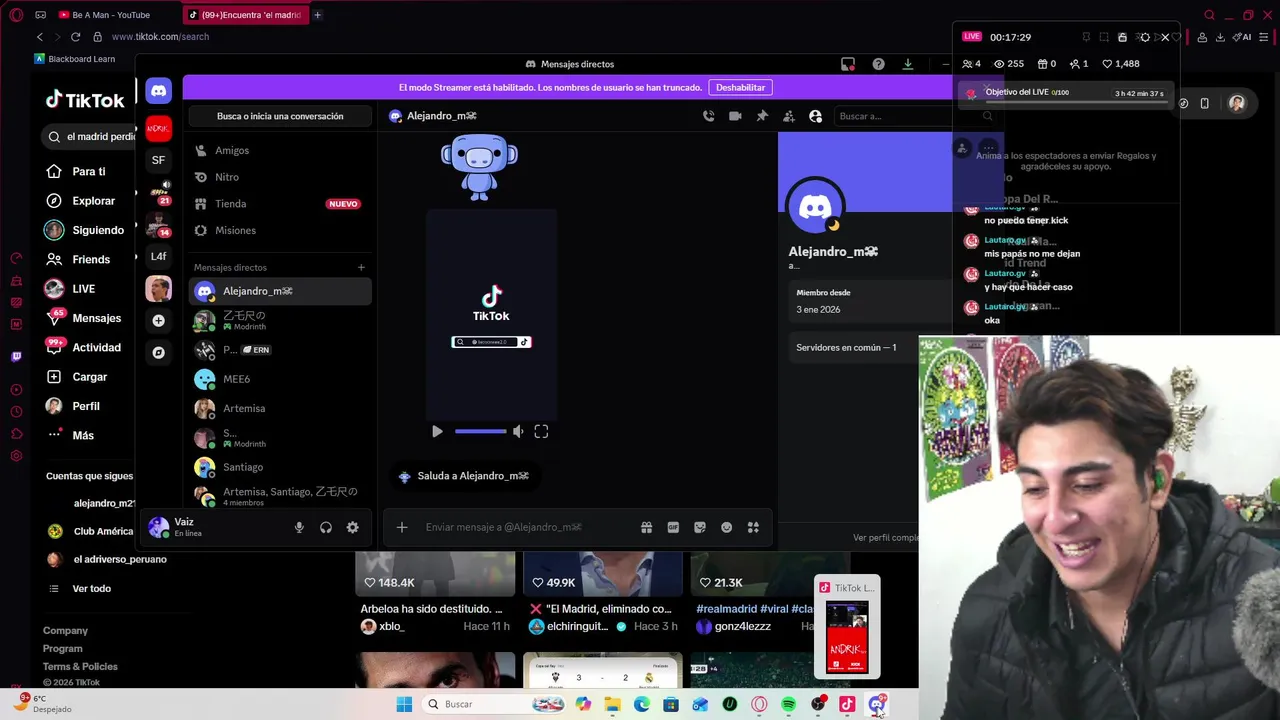Deafen Discord with headphones icon
Screen dimensions: 1280x720
326,527
